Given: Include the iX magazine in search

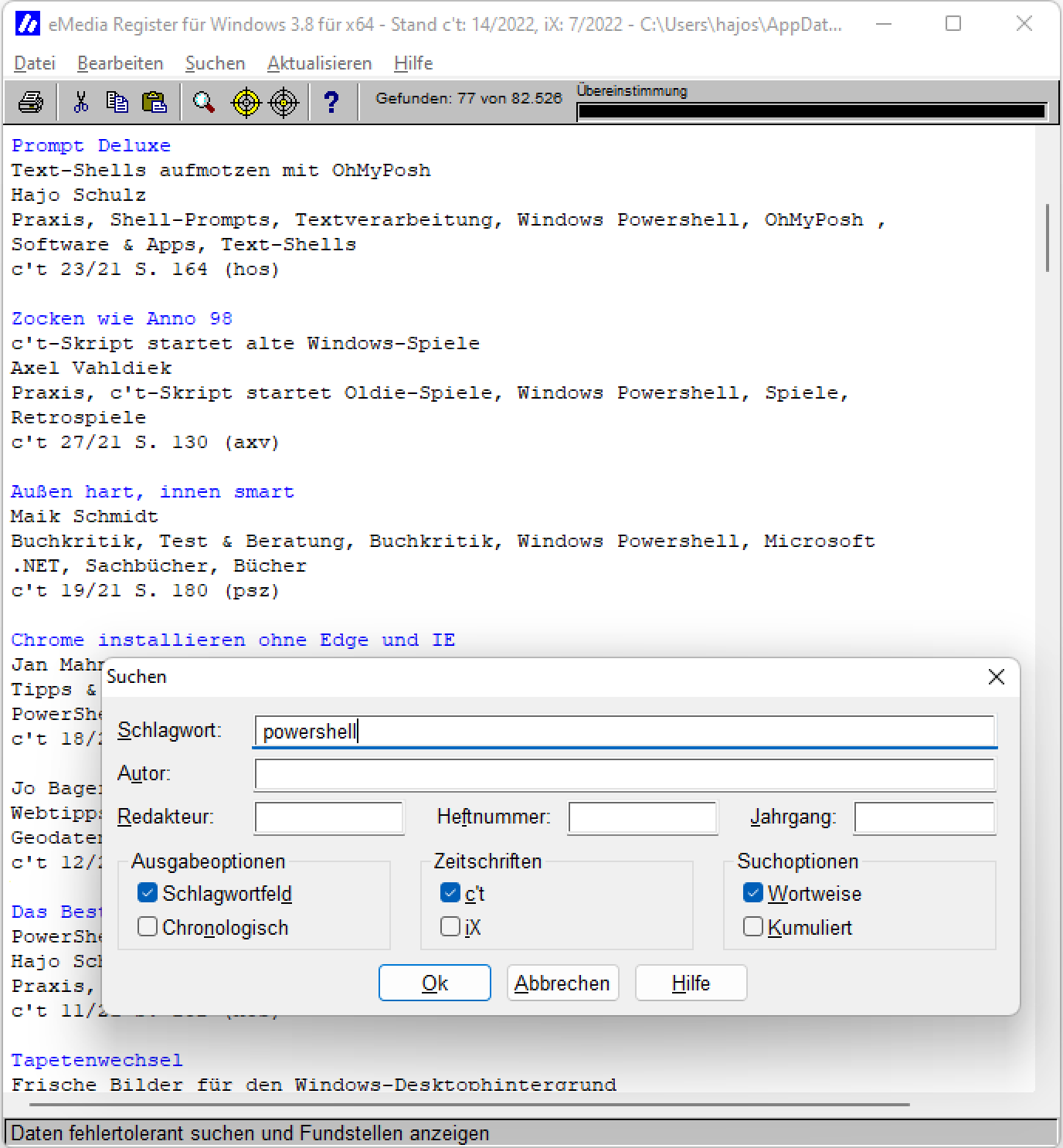Looking at the screenshot, I should click(450, 927).
